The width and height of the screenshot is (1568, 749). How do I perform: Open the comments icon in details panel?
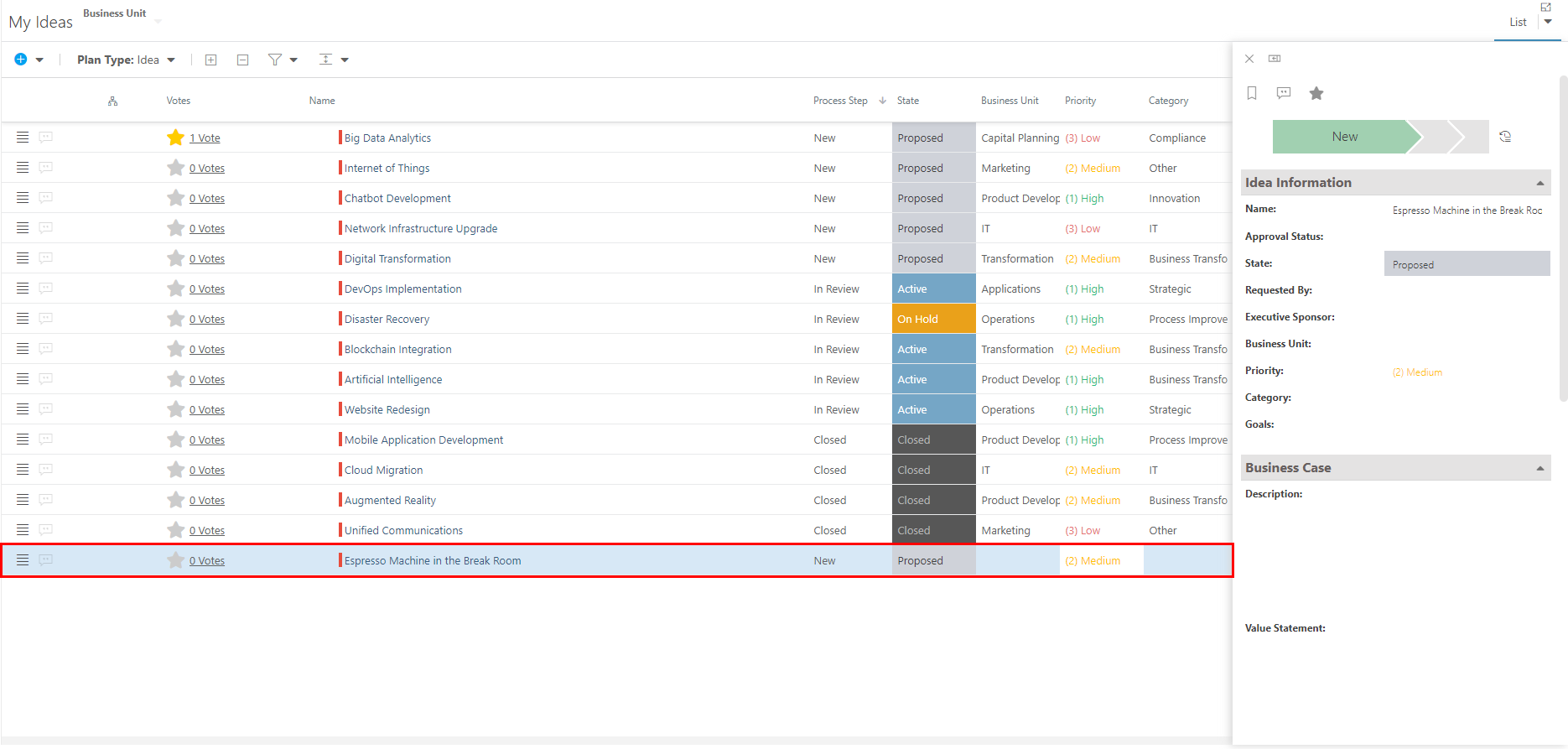(x=1284, y=93)
